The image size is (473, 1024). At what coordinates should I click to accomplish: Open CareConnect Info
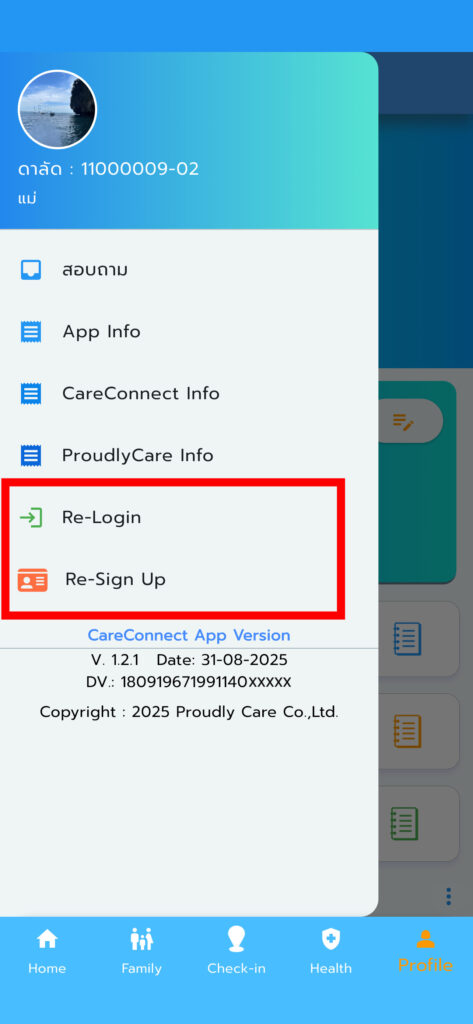[x=189, y=394]
